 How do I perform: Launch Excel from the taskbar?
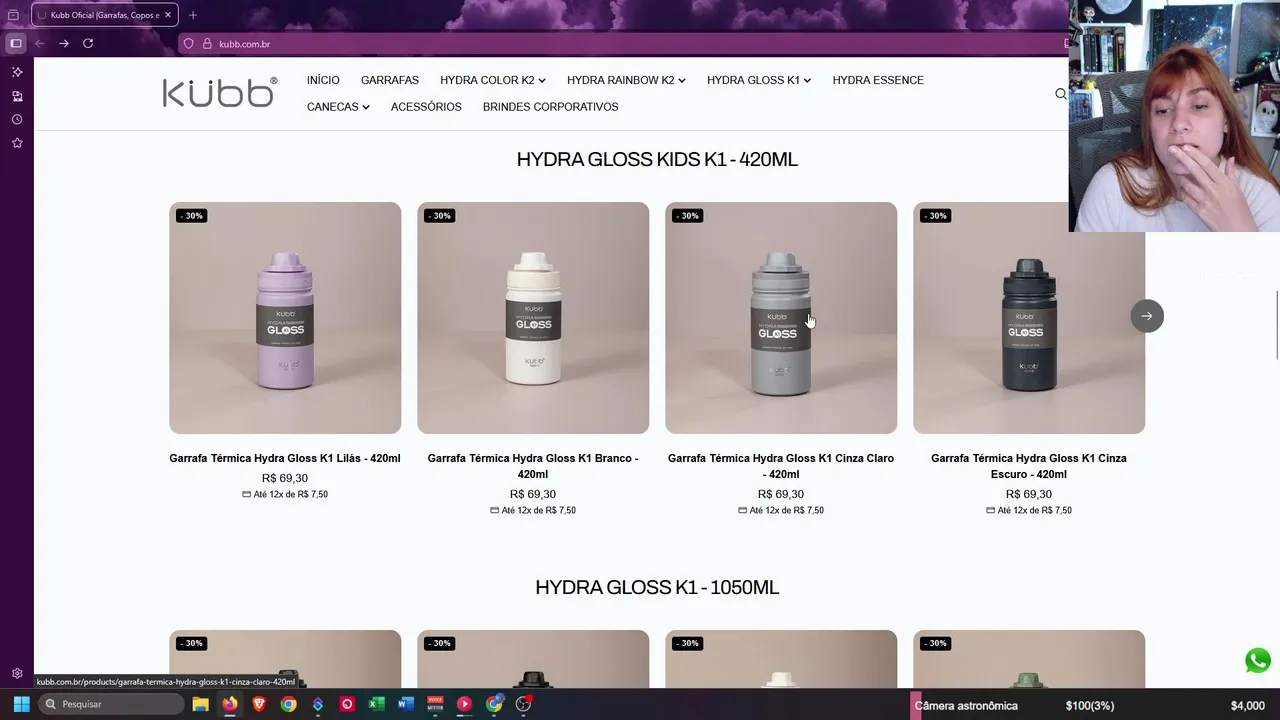click(376, 704)
